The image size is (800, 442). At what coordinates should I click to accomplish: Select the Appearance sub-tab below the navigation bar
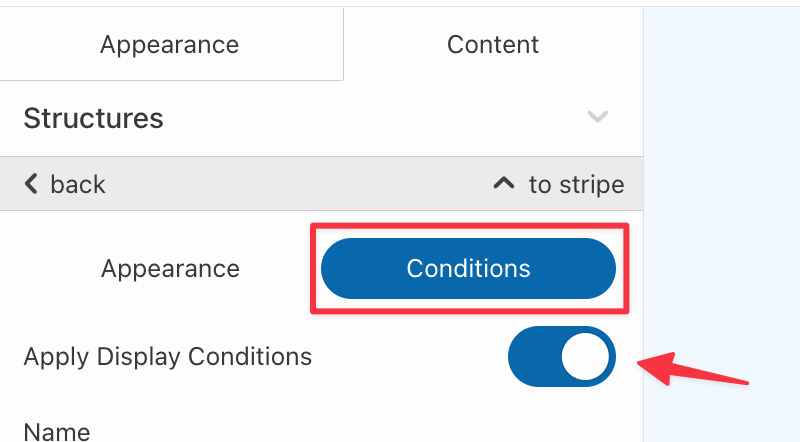[170, 269]
